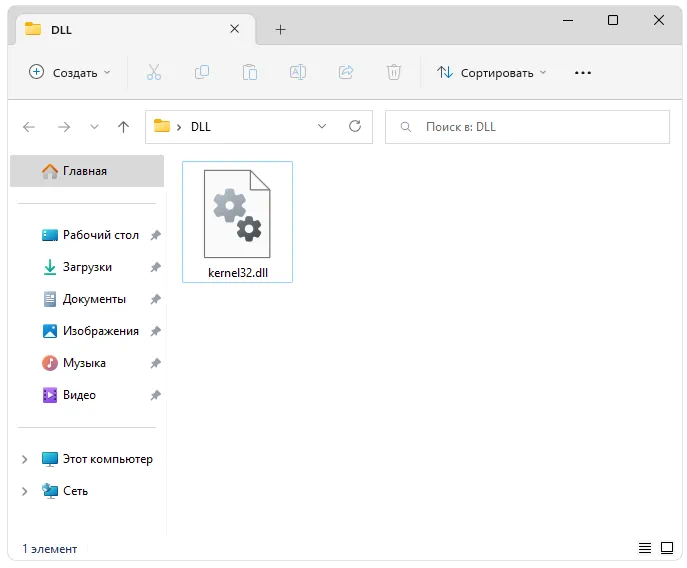Image resolution: width=687 pixels, height=568 pixels.
Task: Open Загрузки folder in sidebar
Action: point(77,267)
